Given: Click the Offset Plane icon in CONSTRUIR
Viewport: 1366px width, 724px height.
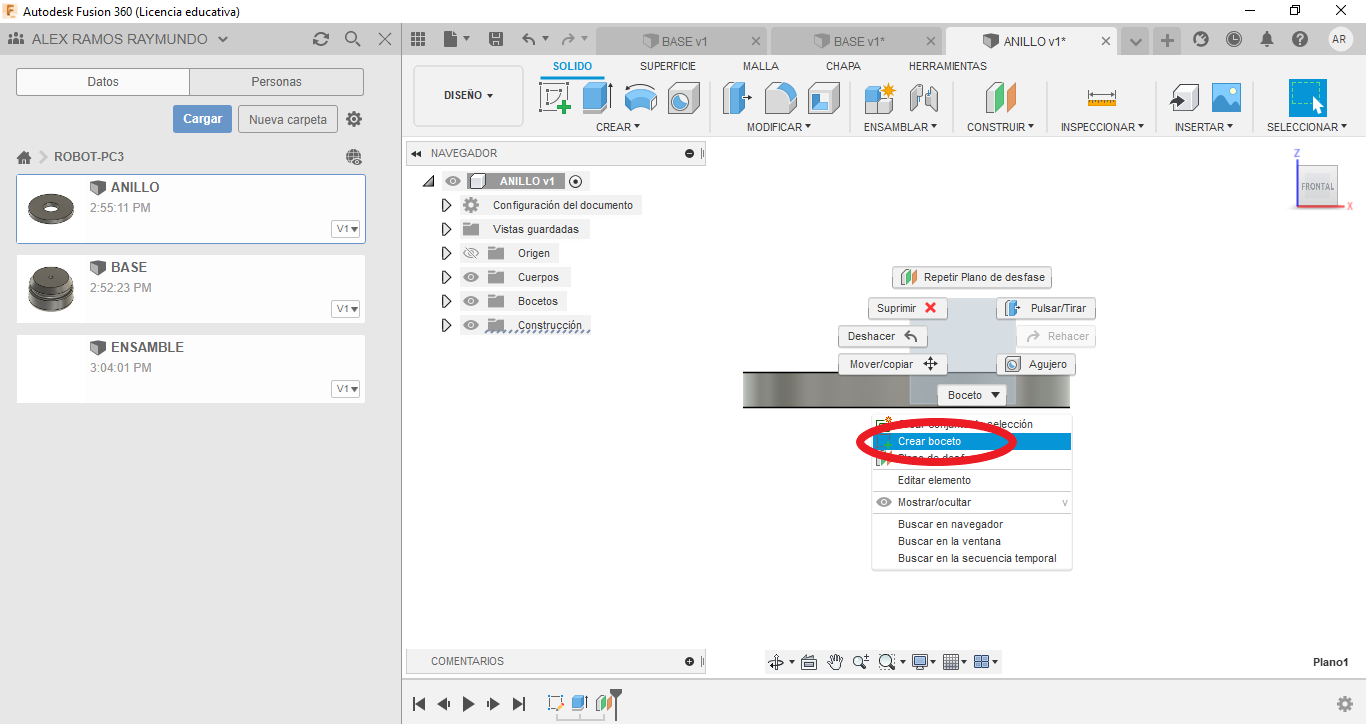Looking at the screenshot, I should [x=1000, y=98].
